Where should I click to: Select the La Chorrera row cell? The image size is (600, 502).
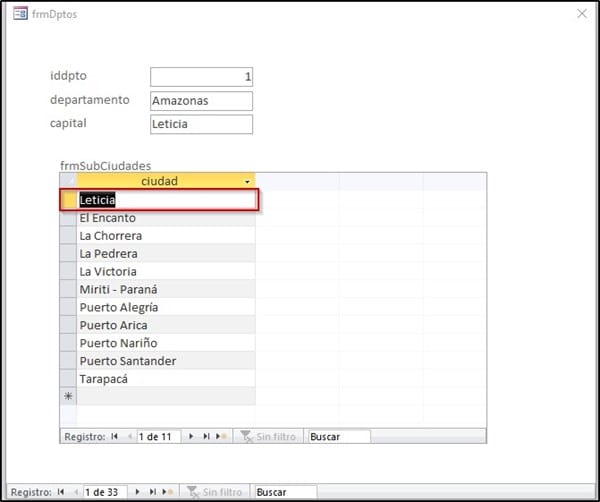click(x=166, y=236)
